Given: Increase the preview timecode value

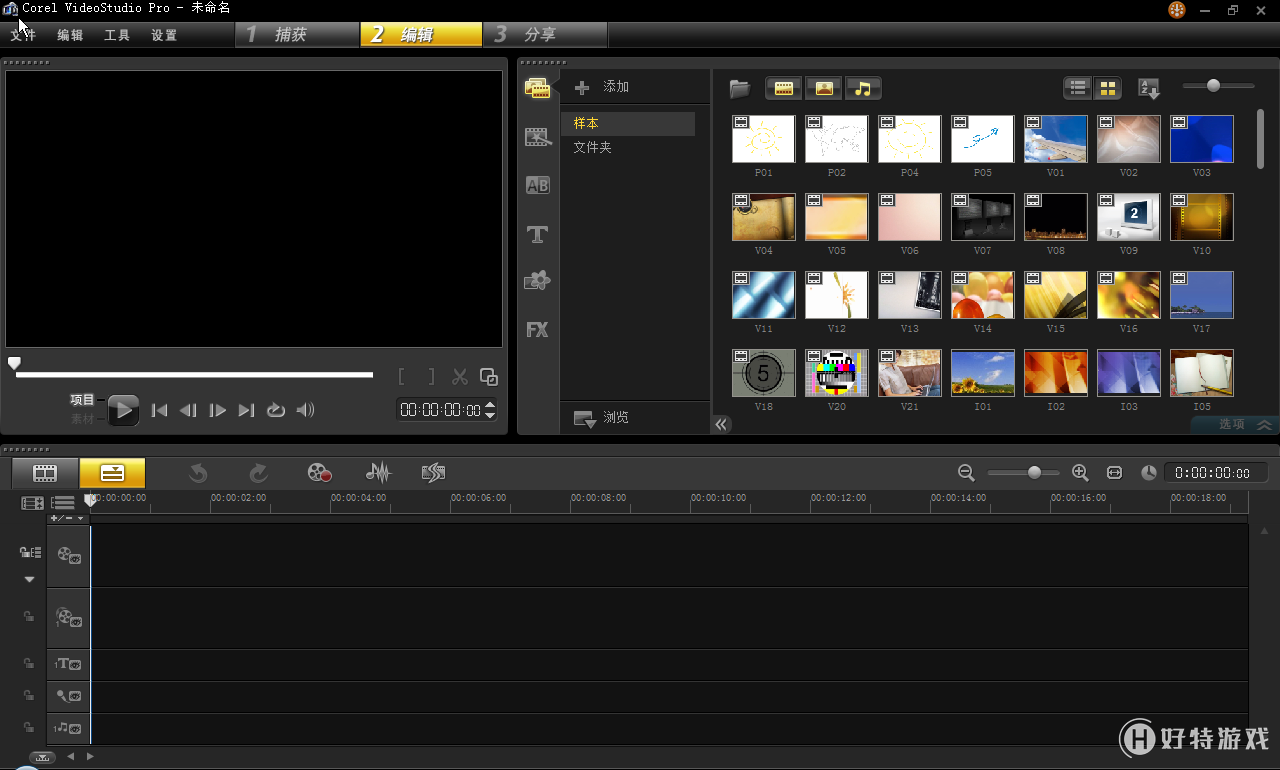Looking at the screenshot, I should tap(490, 404).
